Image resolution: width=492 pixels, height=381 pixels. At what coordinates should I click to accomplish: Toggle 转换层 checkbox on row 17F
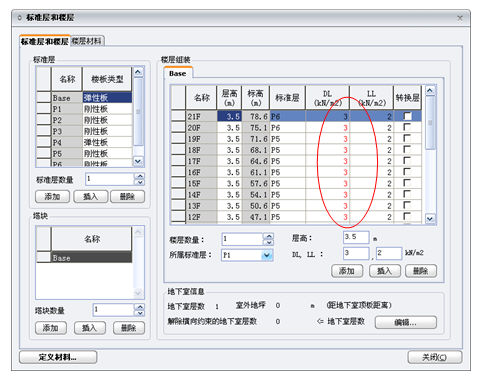tap(407, 161)
